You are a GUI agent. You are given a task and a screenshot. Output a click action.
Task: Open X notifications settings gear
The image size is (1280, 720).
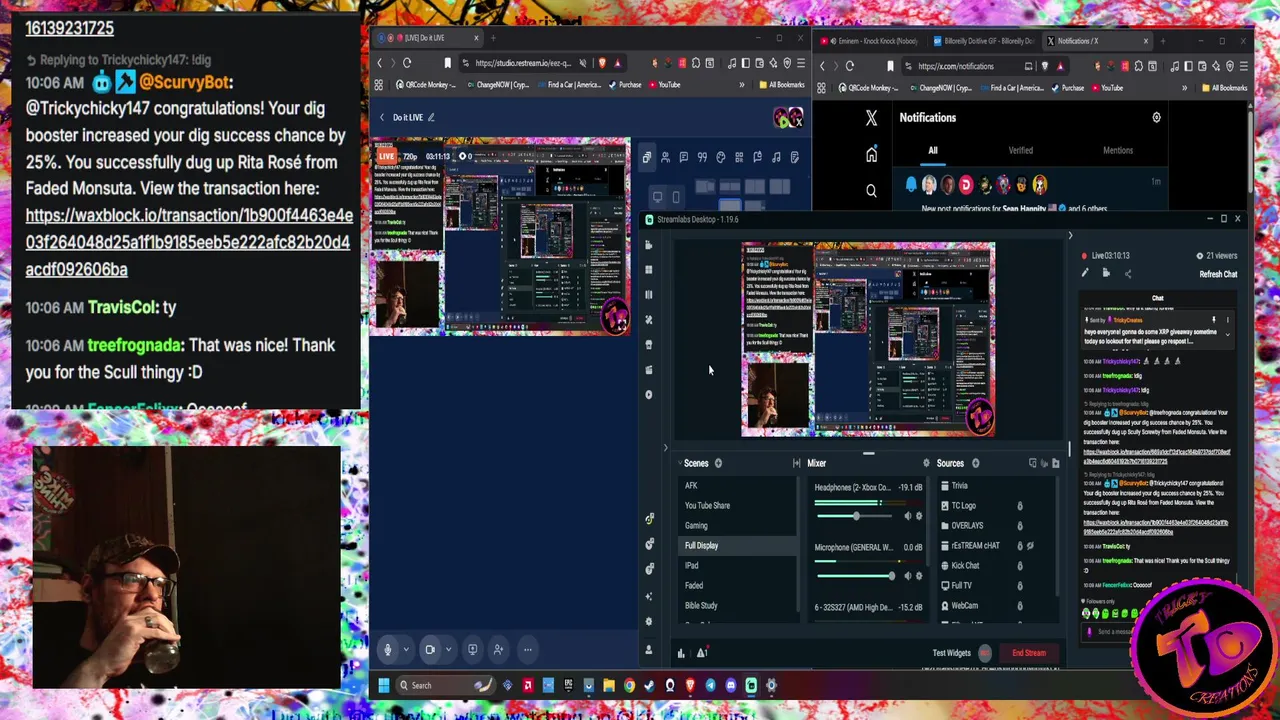coord(1156,117)
